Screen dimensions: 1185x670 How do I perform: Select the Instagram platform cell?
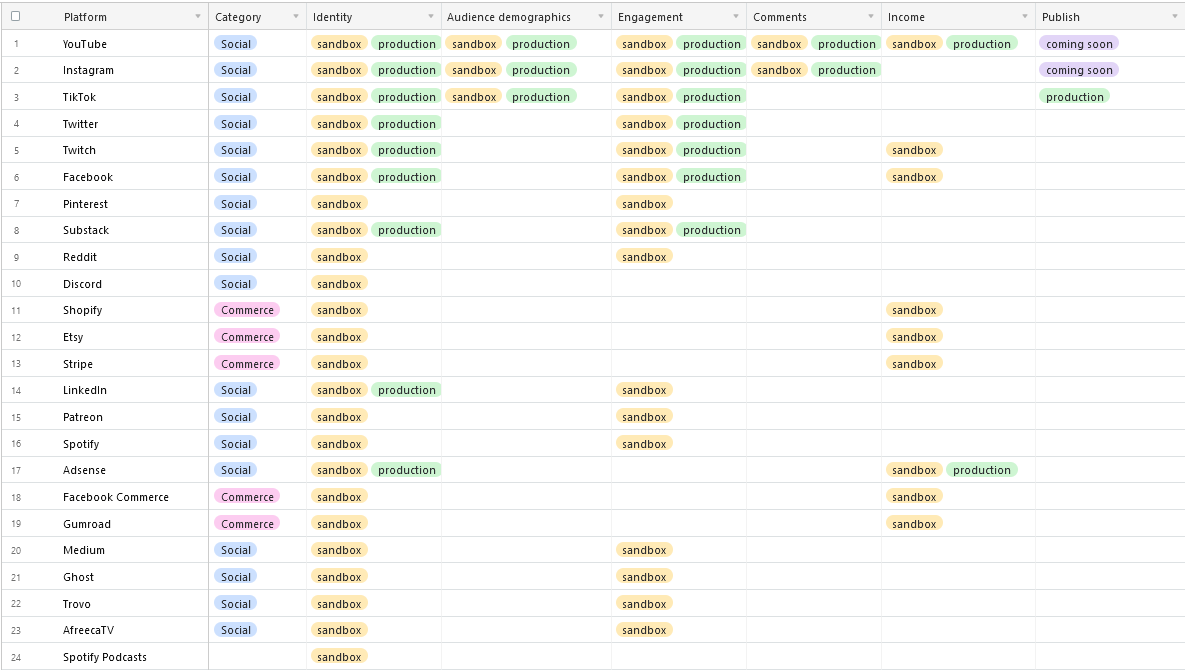point(88,70)
